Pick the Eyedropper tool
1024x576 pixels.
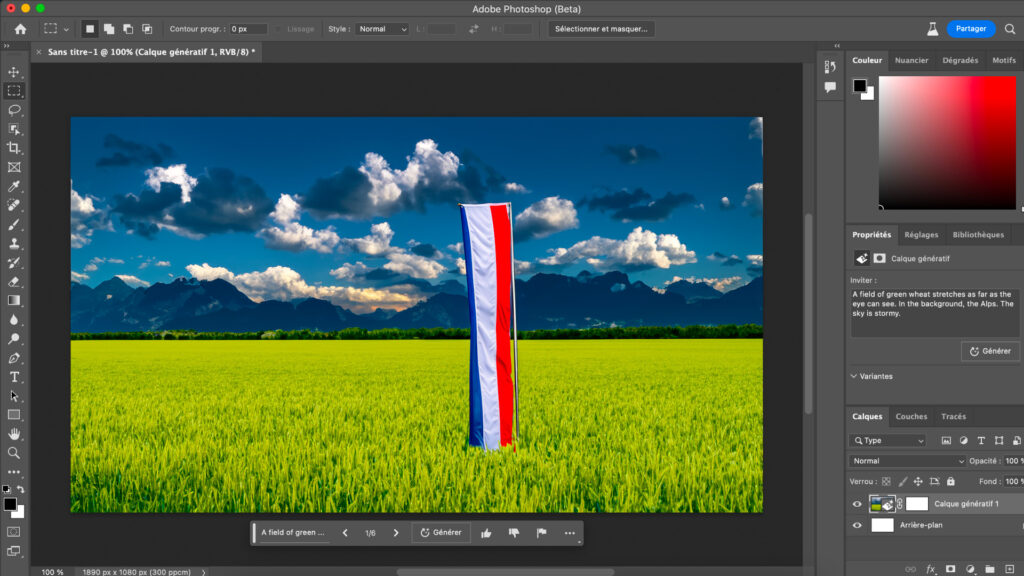click(14, 187)
